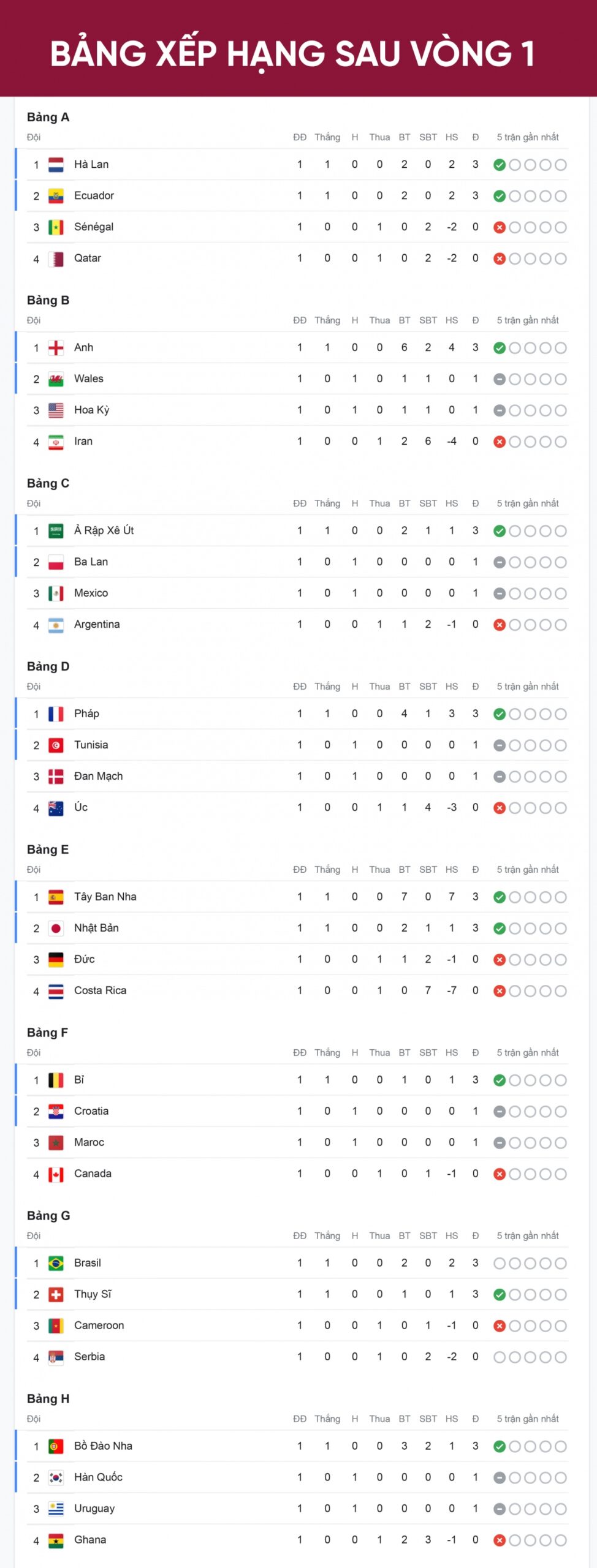This screenshot has width=597, height=1568.
Task: Click the Bảng E group heading
Action: (x=48, y=850)
